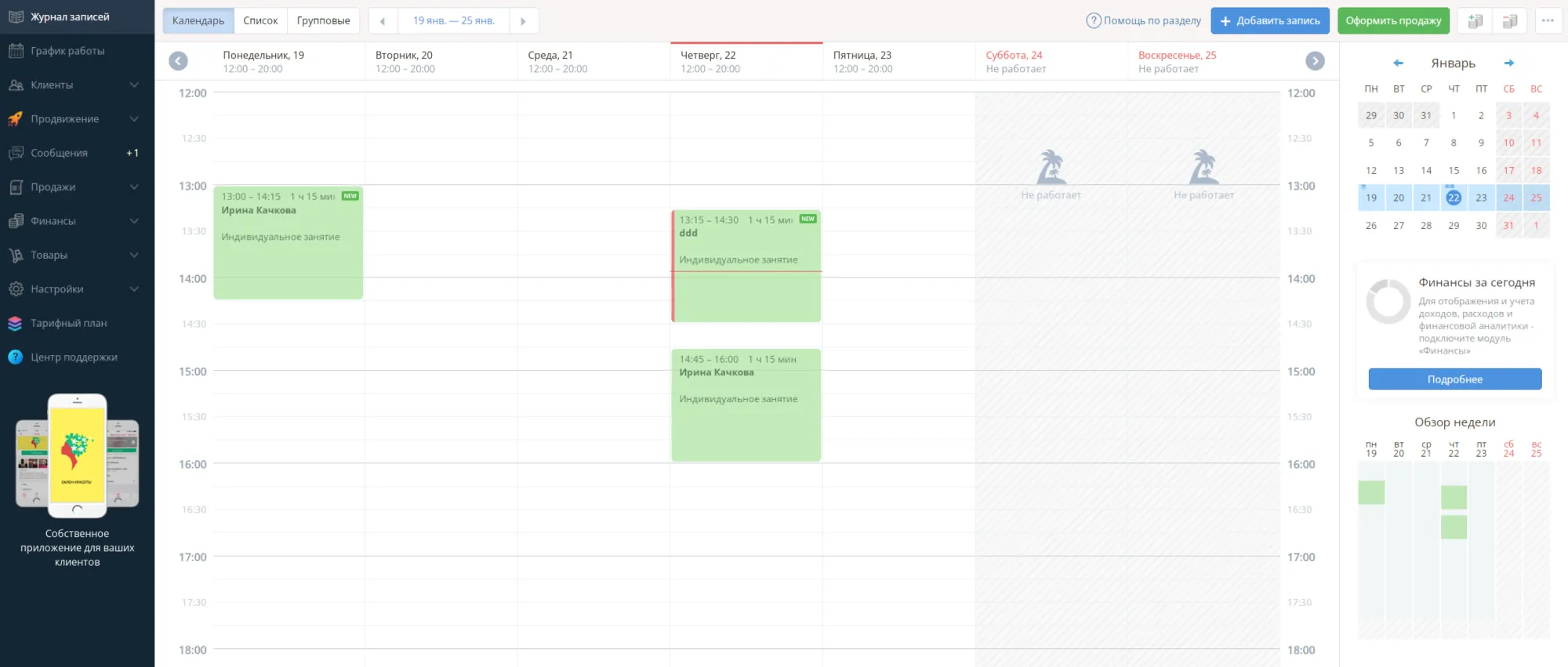This screenshot has width=1568, height=667.
Task: Open the Помощь по разделу link
Action: pyautogui.click(x=1143, y=21)
